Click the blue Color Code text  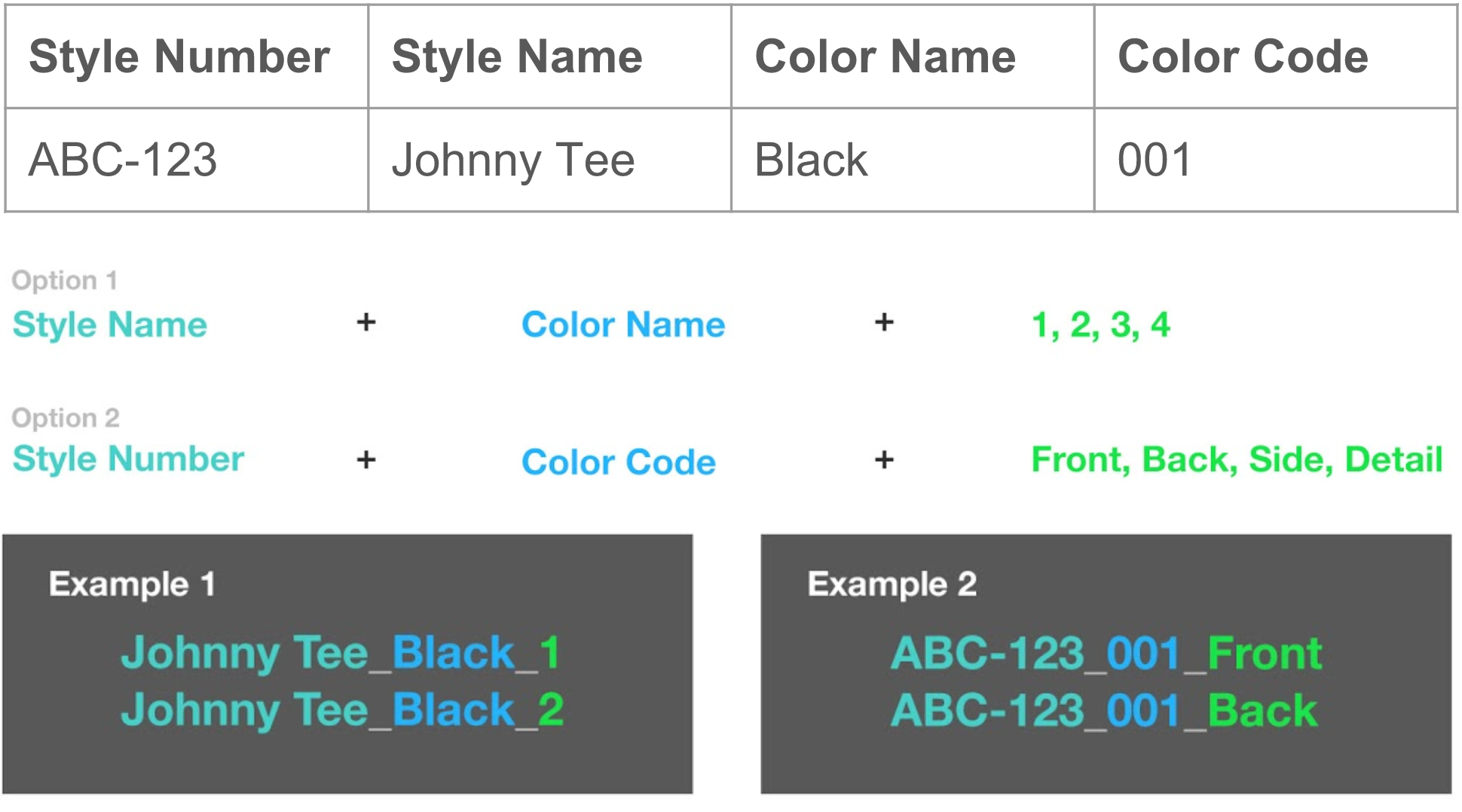pyautogui.click(x=619, y=462)
